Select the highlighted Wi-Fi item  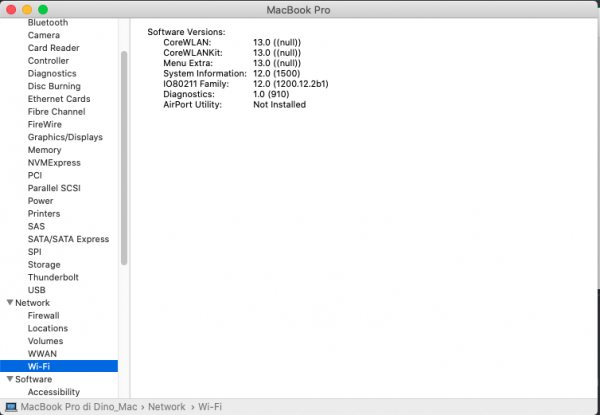pyautogui.click(x=59, y=366)
